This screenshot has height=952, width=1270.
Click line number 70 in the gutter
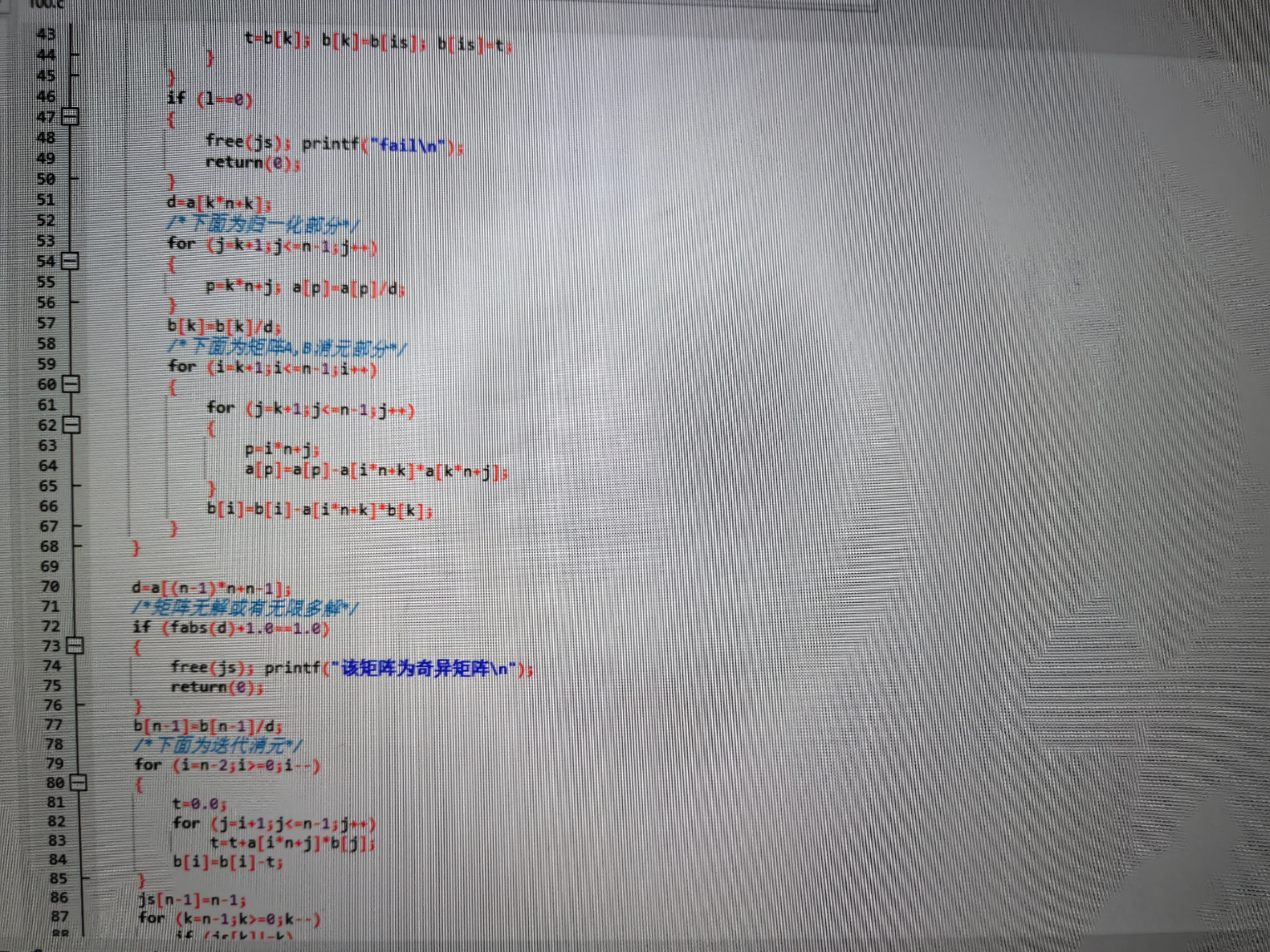[x=50, y=586]
